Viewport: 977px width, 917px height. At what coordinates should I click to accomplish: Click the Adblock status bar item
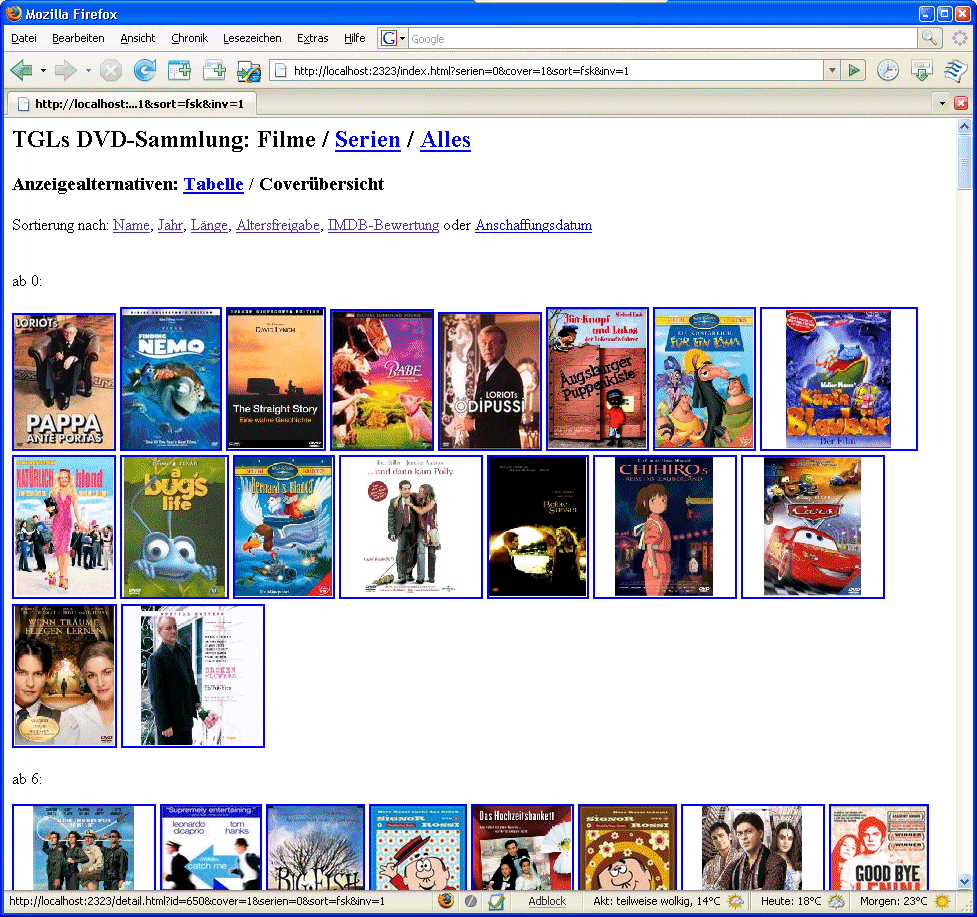[547, 901]
